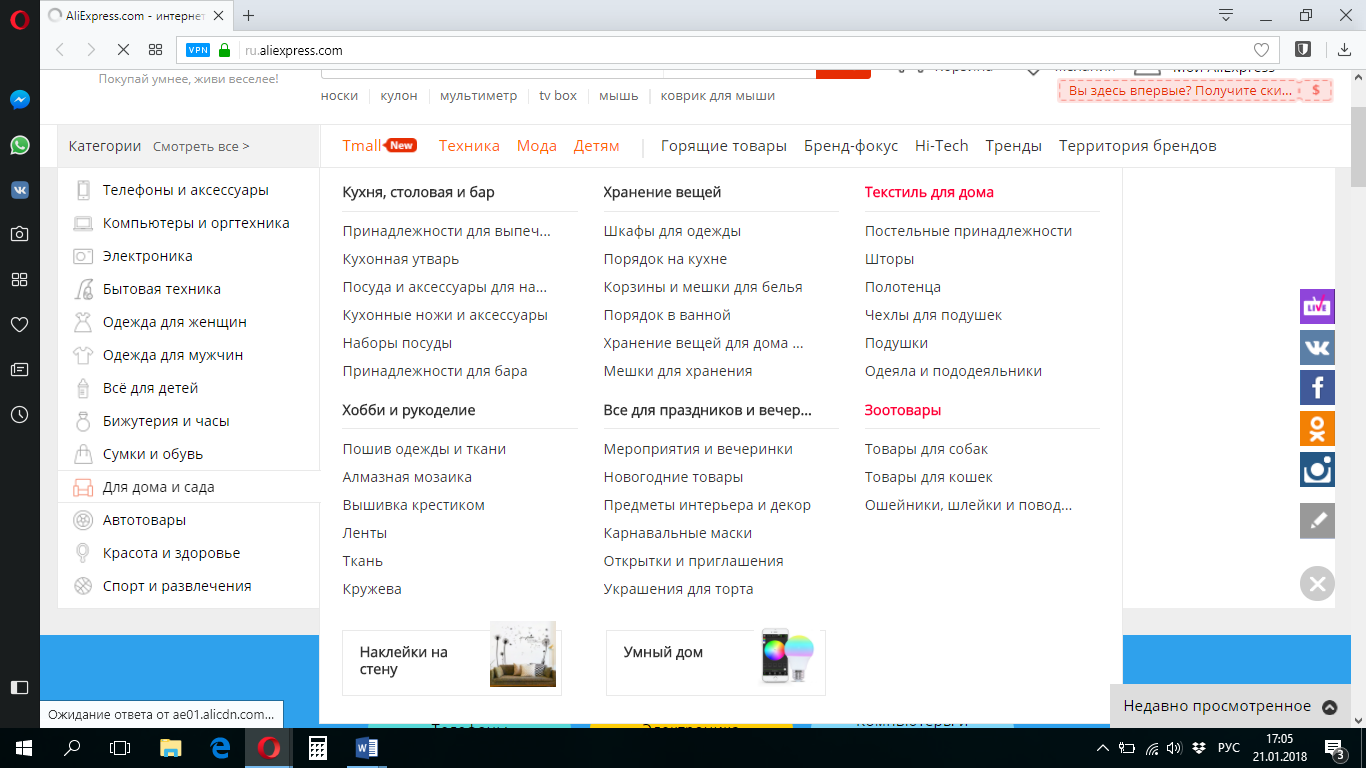Open the Snapshot camera tool in sidebar

tap(20, 234)
